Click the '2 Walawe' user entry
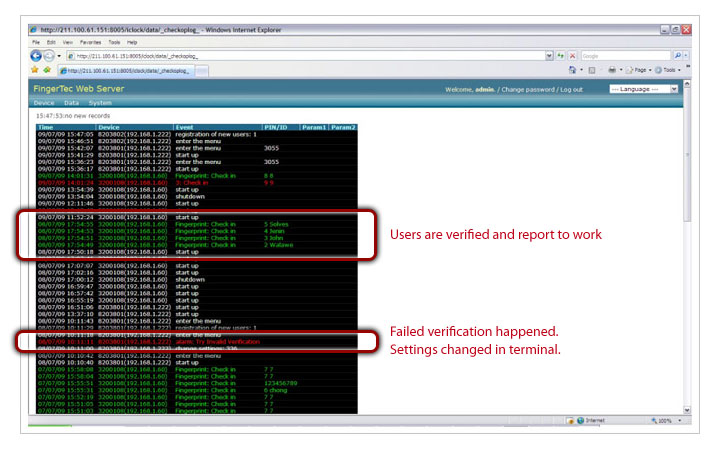The height and width of the screenshot is (450, 720). tap(278, 245)
